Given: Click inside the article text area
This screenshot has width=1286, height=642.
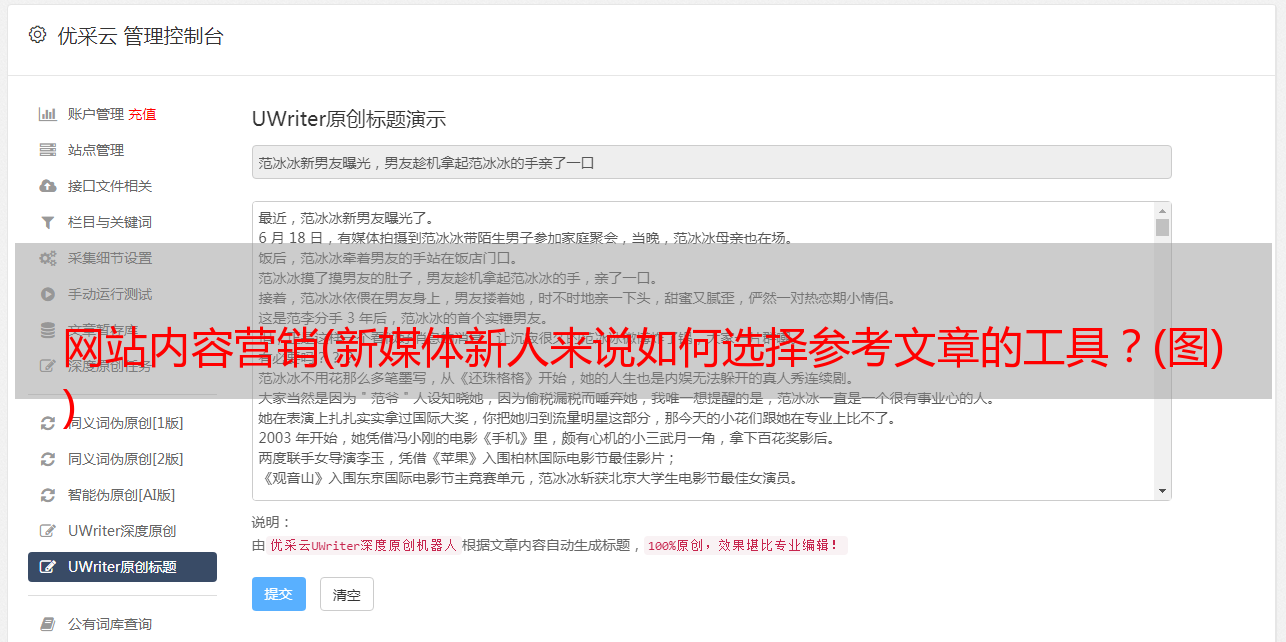Looking at the screenshot, I should (703, 351).
